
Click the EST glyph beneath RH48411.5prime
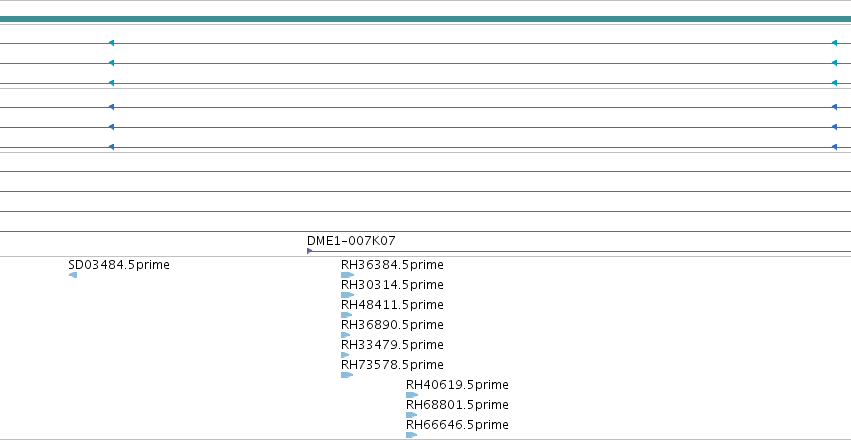pos(346,315)
